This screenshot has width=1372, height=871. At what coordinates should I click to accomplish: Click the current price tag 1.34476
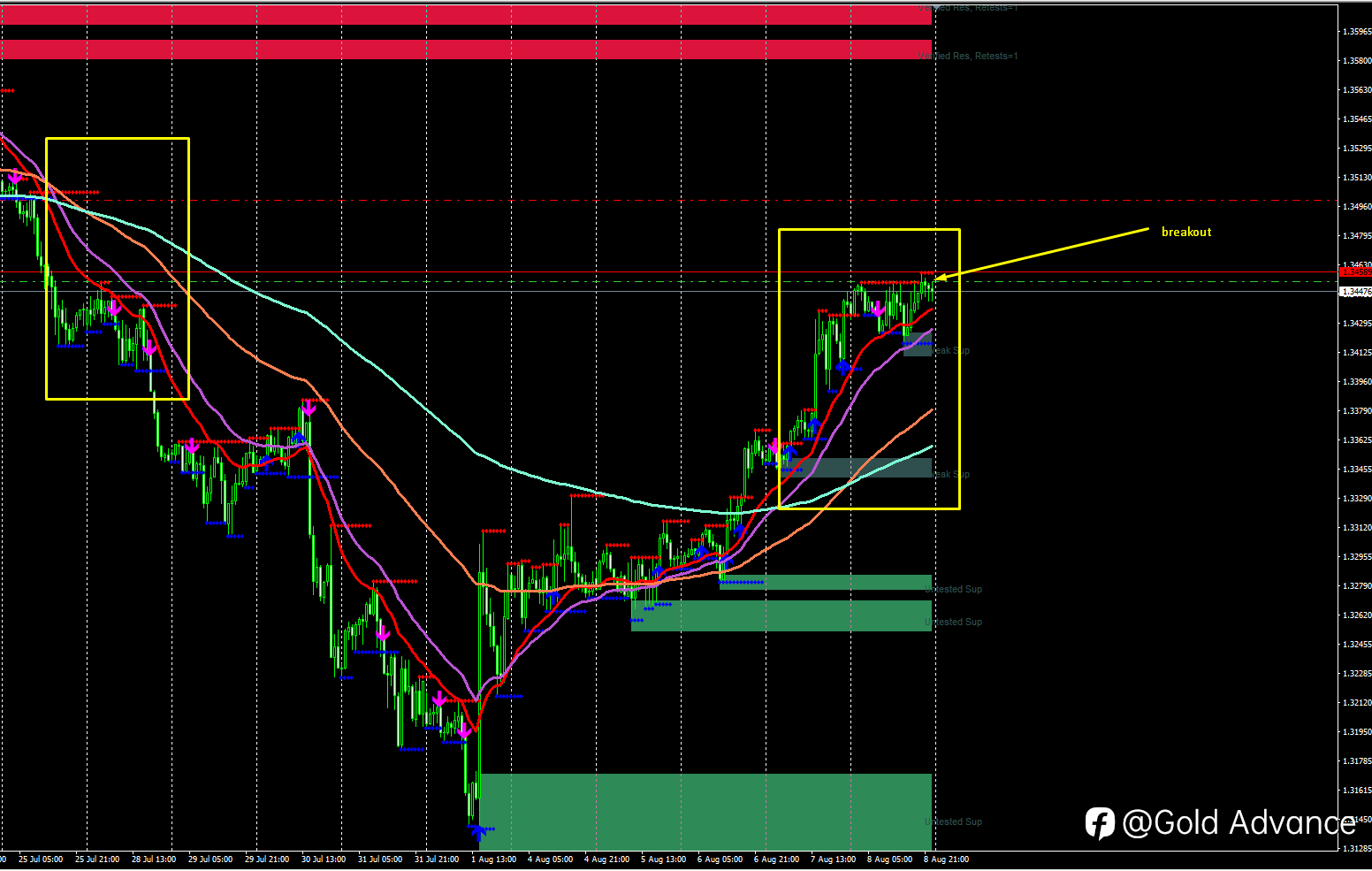click(1356, 292)
